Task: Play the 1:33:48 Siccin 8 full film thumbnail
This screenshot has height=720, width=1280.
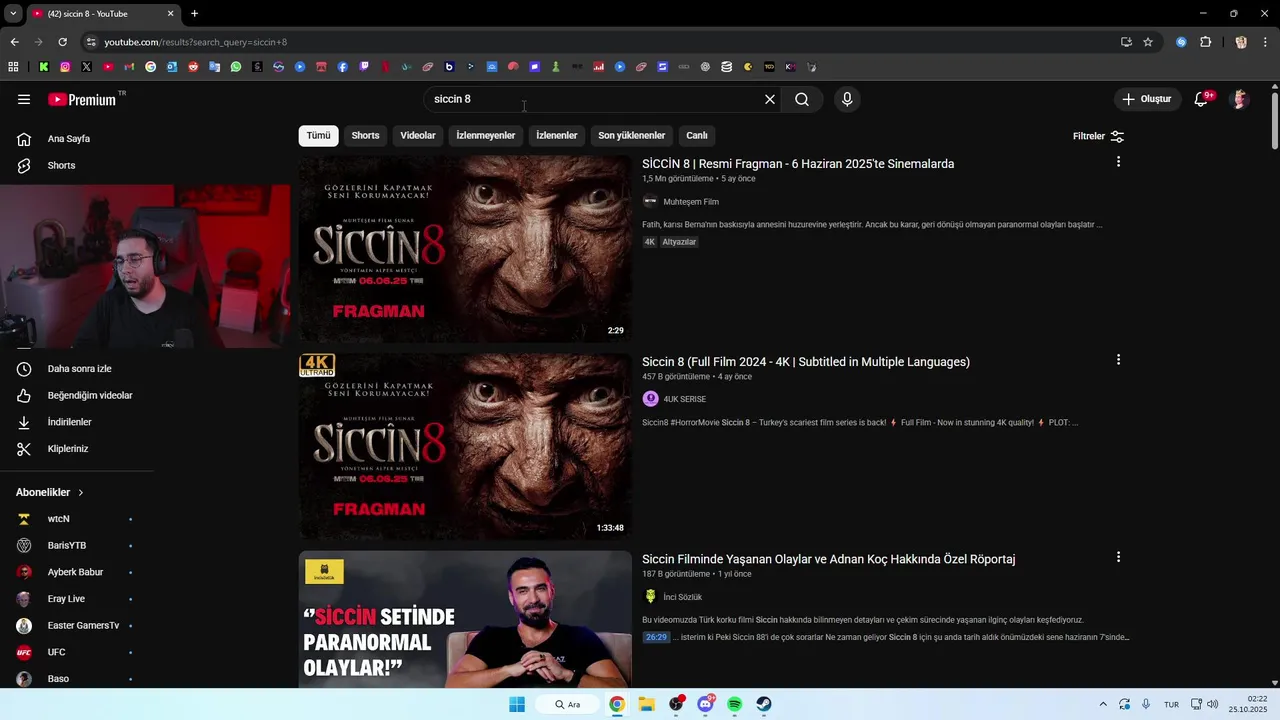Action: tap(465, 447)
